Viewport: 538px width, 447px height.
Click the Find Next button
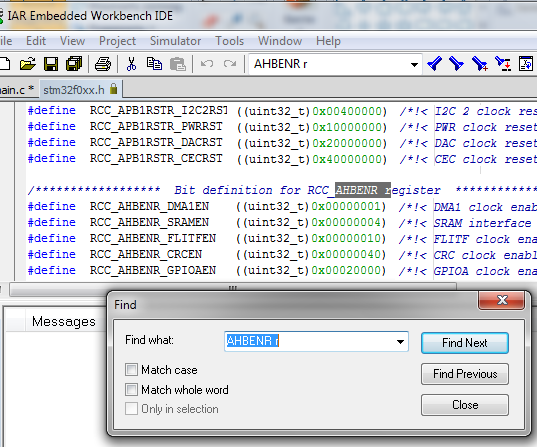465,343
